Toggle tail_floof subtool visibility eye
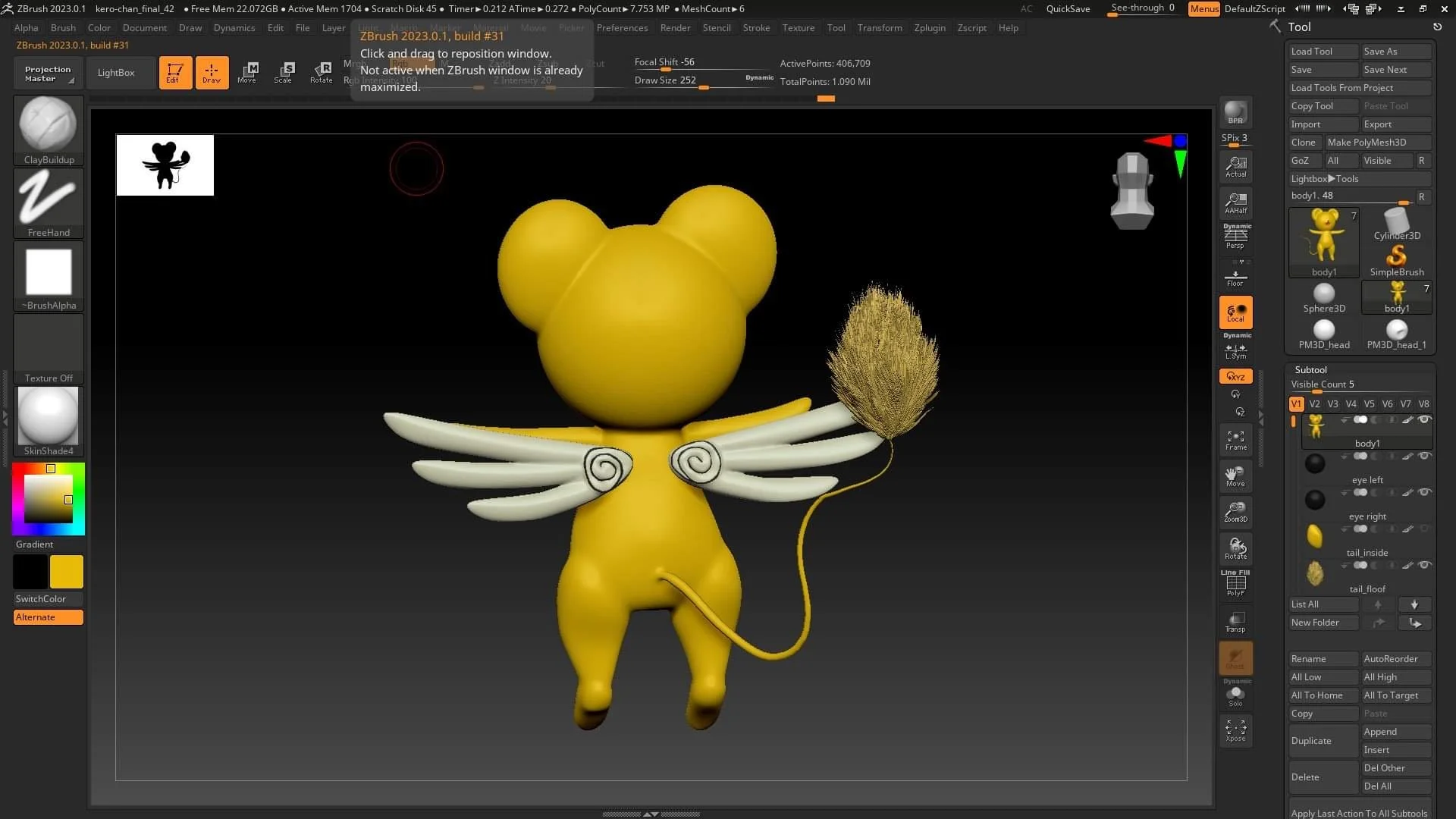 1424,566
